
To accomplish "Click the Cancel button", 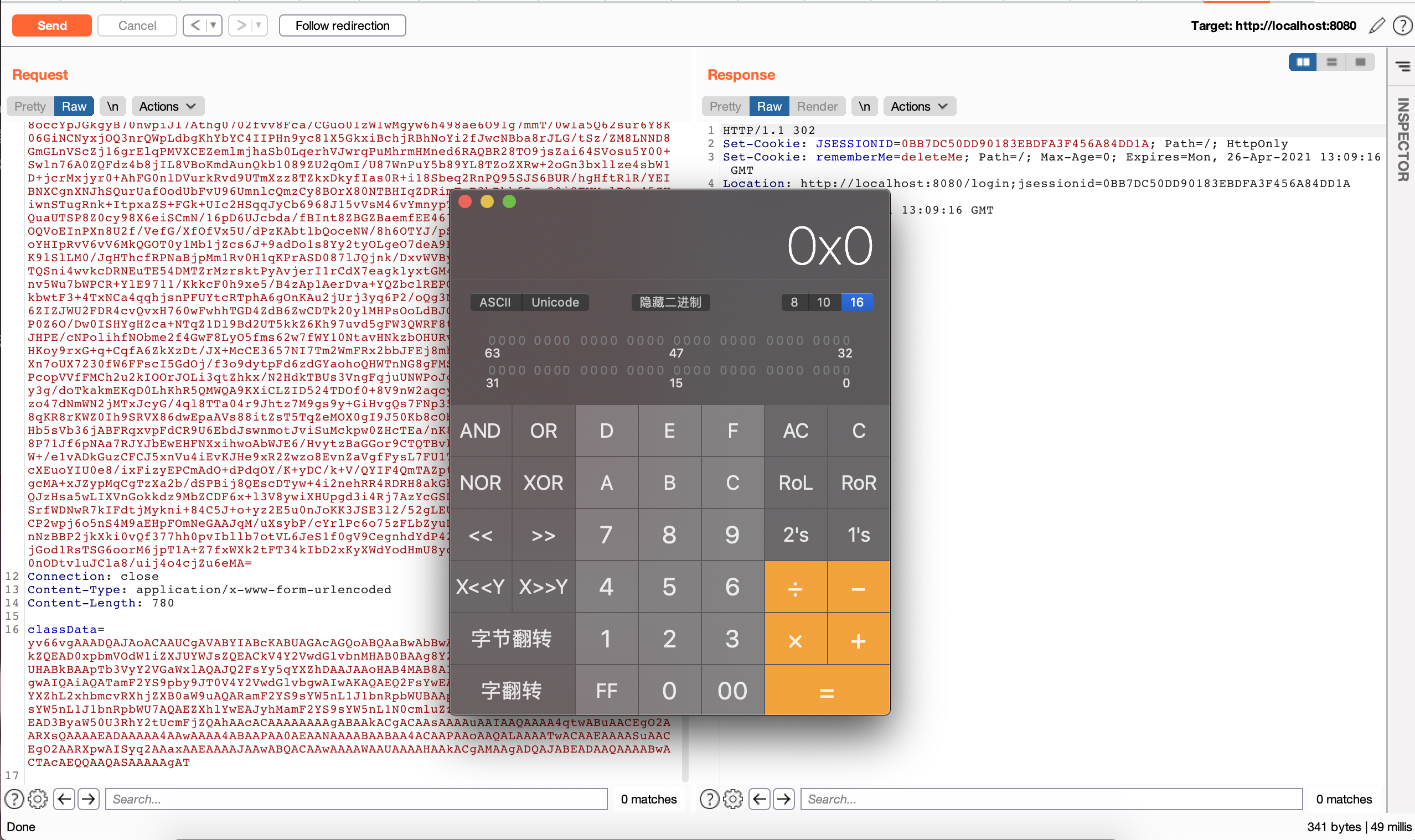I will click(x=137, y=25).
